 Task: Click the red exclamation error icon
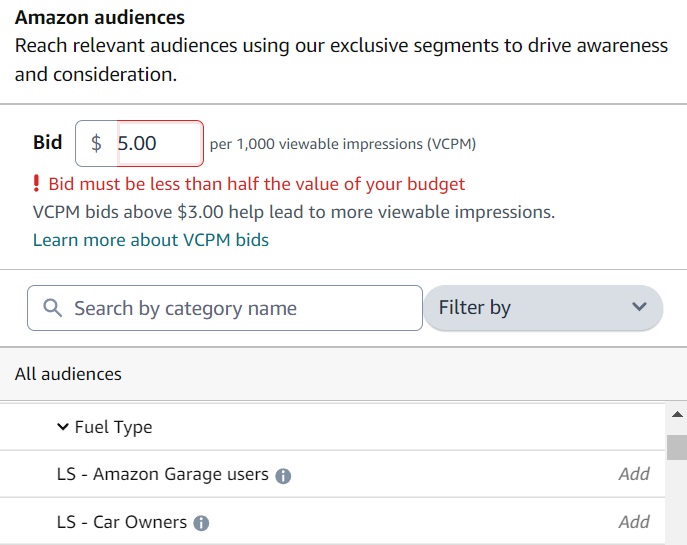point(37,184)
